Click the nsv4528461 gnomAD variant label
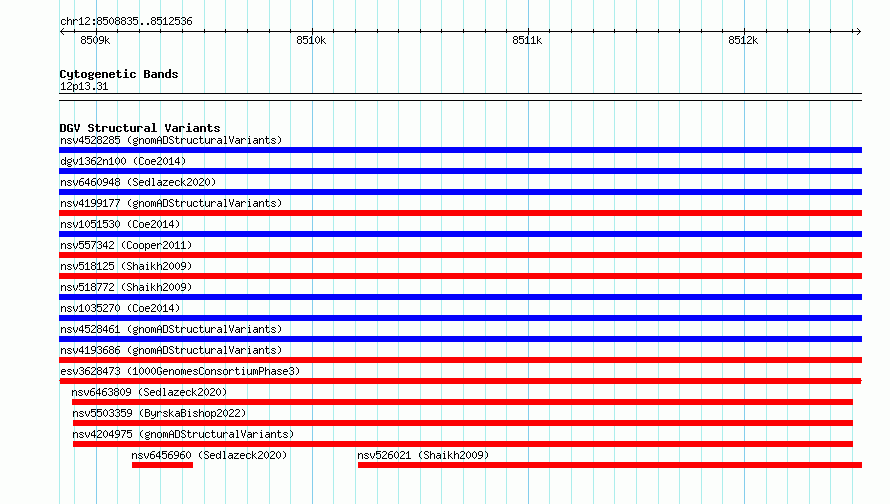 (x=171, y=329)
